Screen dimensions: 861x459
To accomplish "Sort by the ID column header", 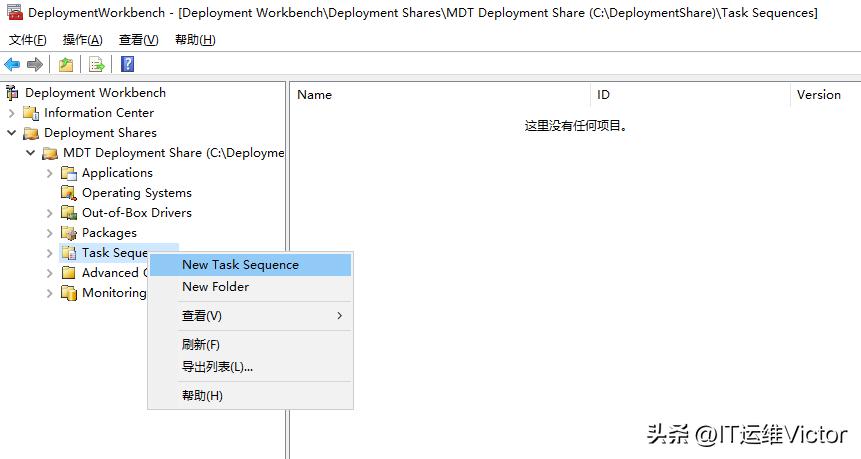I will [690, 95].
